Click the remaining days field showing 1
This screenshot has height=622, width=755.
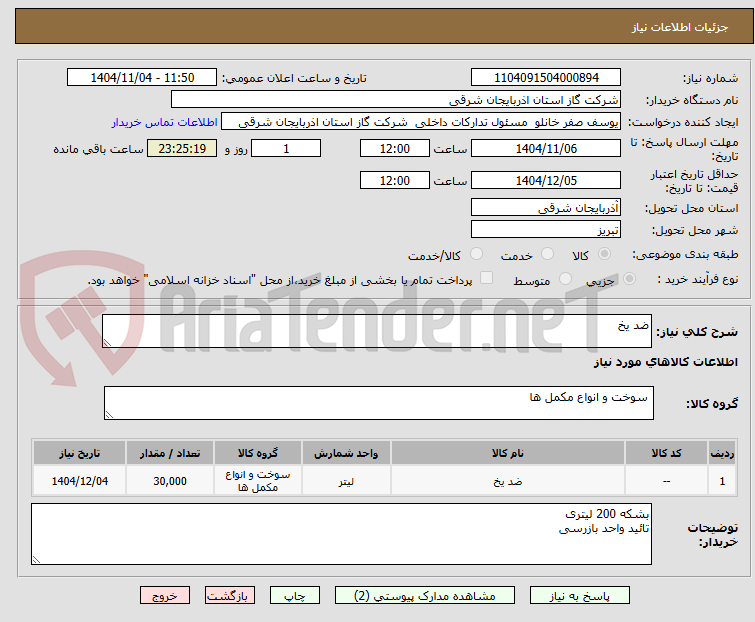tap(286, 148)
